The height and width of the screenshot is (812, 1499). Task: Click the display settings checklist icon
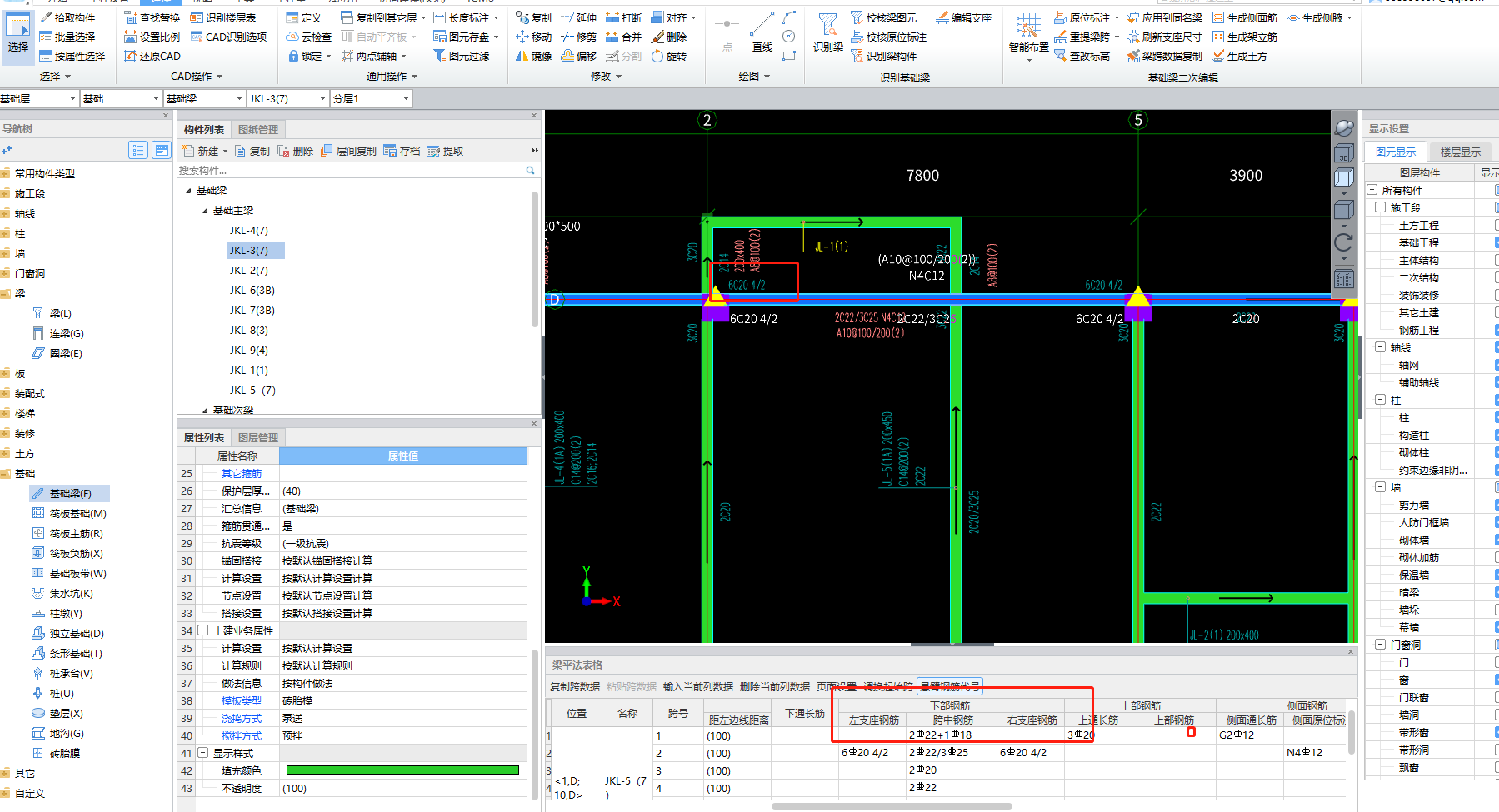tap(1344, 279)
